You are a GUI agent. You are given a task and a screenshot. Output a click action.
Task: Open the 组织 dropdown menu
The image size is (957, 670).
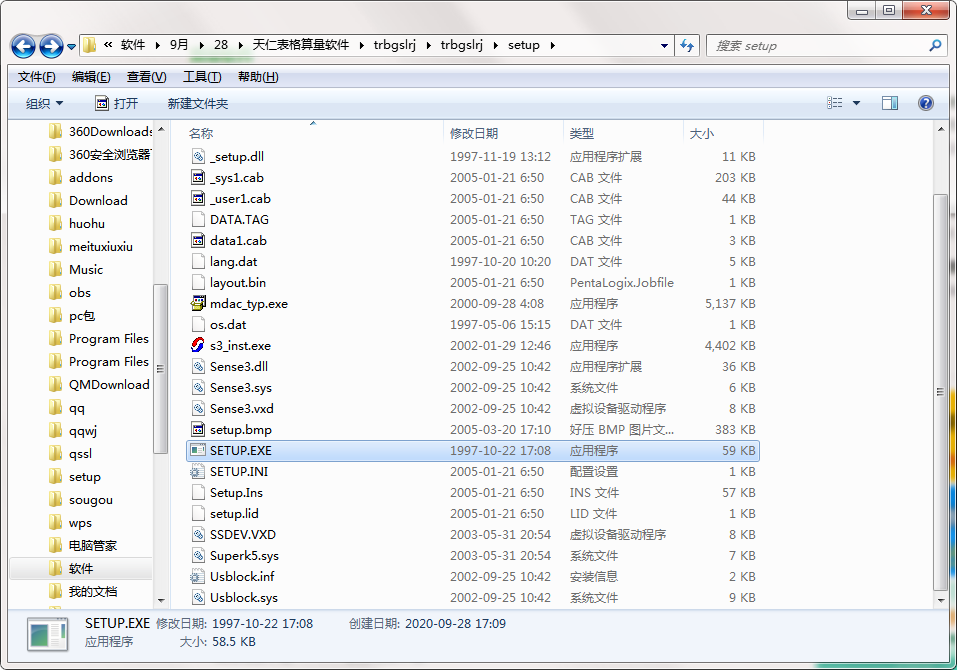coord(44,103)
